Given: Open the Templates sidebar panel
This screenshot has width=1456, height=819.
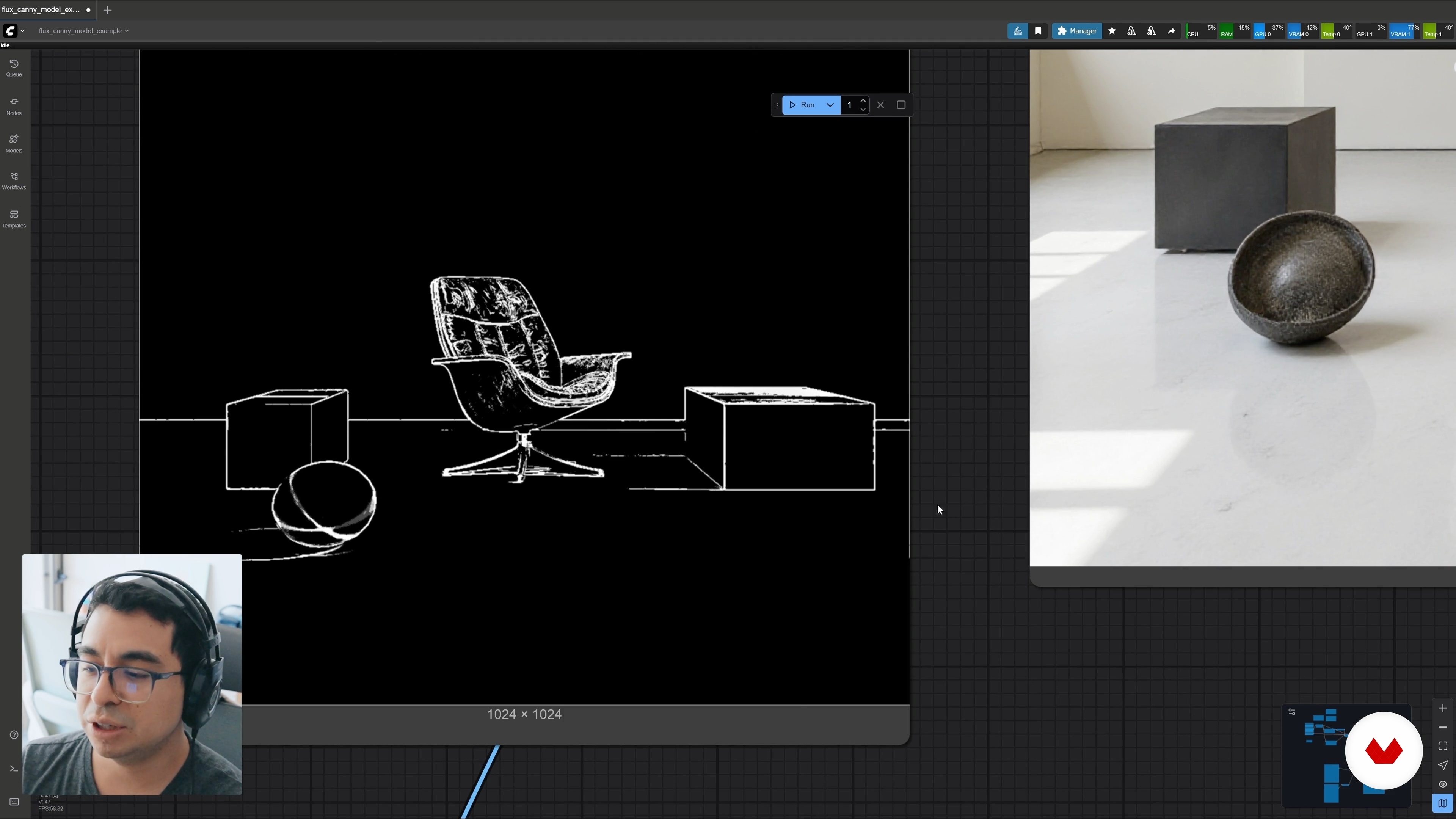Looking at the screenshot, I should pyautogui.click(x=14, y=219).
